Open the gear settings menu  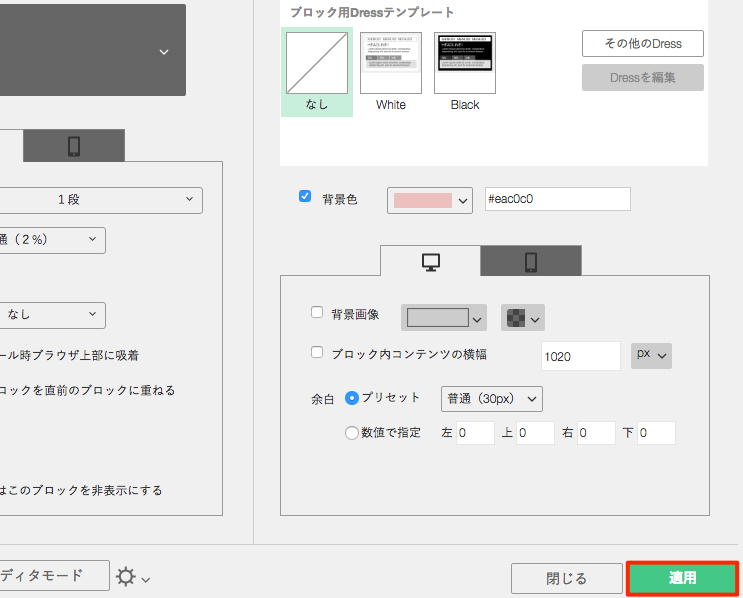[133, 577]
